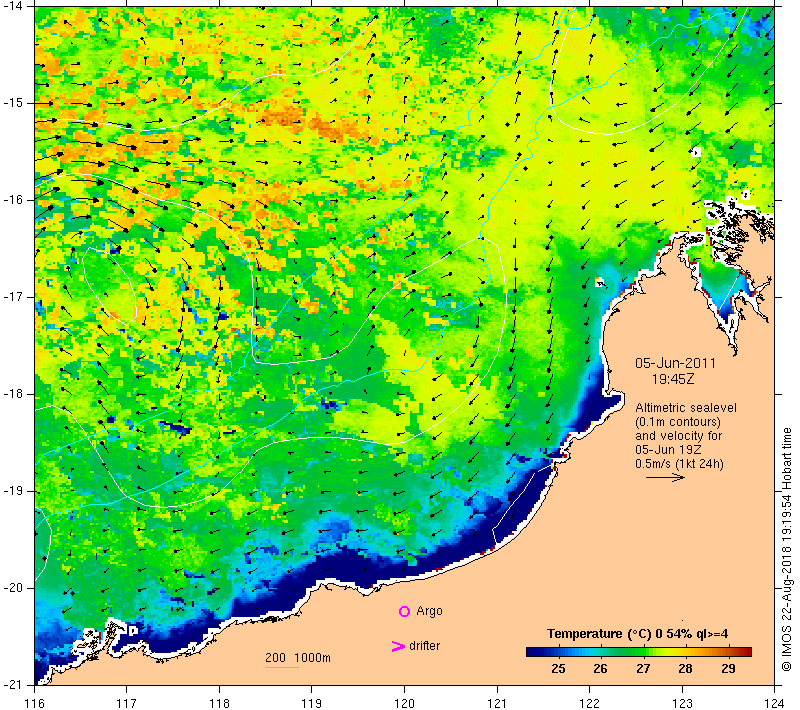The height and width of the screenshot is (710, 800).
Task: Click the 'Argo' legend label
Action: tap(429, 611)
